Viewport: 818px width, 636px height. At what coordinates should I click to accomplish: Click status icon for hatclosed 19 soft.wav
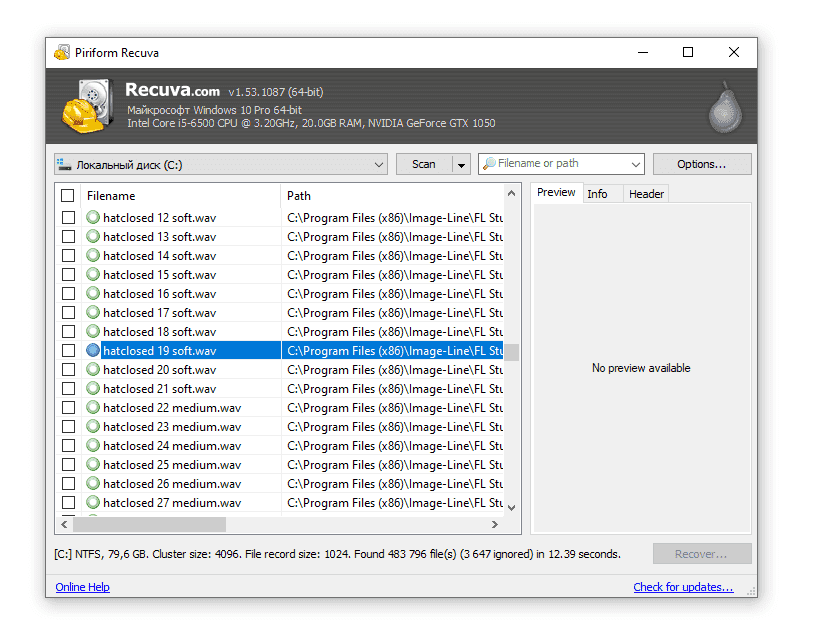pyautogui.click(x=93, y=350)
